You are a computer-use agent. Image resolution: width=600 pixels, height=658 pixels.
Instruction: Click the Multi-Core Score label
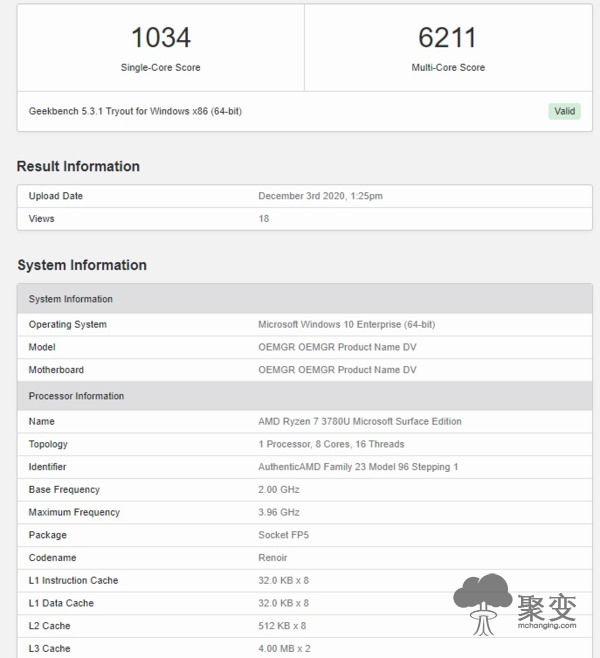448,68
